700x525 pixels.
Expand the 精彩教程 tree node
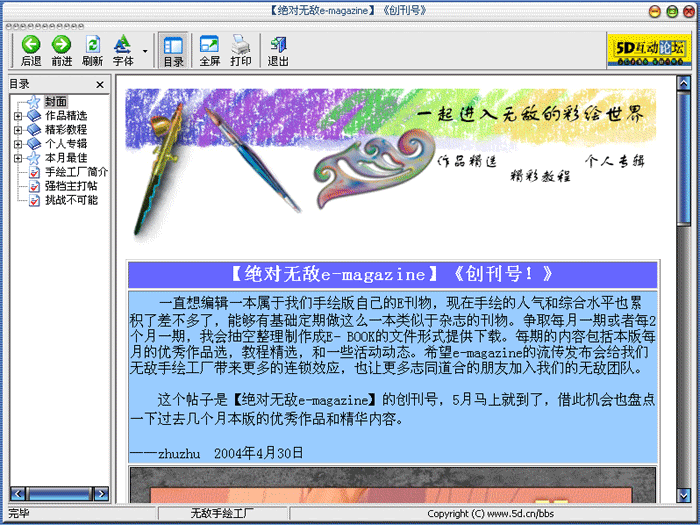click(x=18, y=130)
